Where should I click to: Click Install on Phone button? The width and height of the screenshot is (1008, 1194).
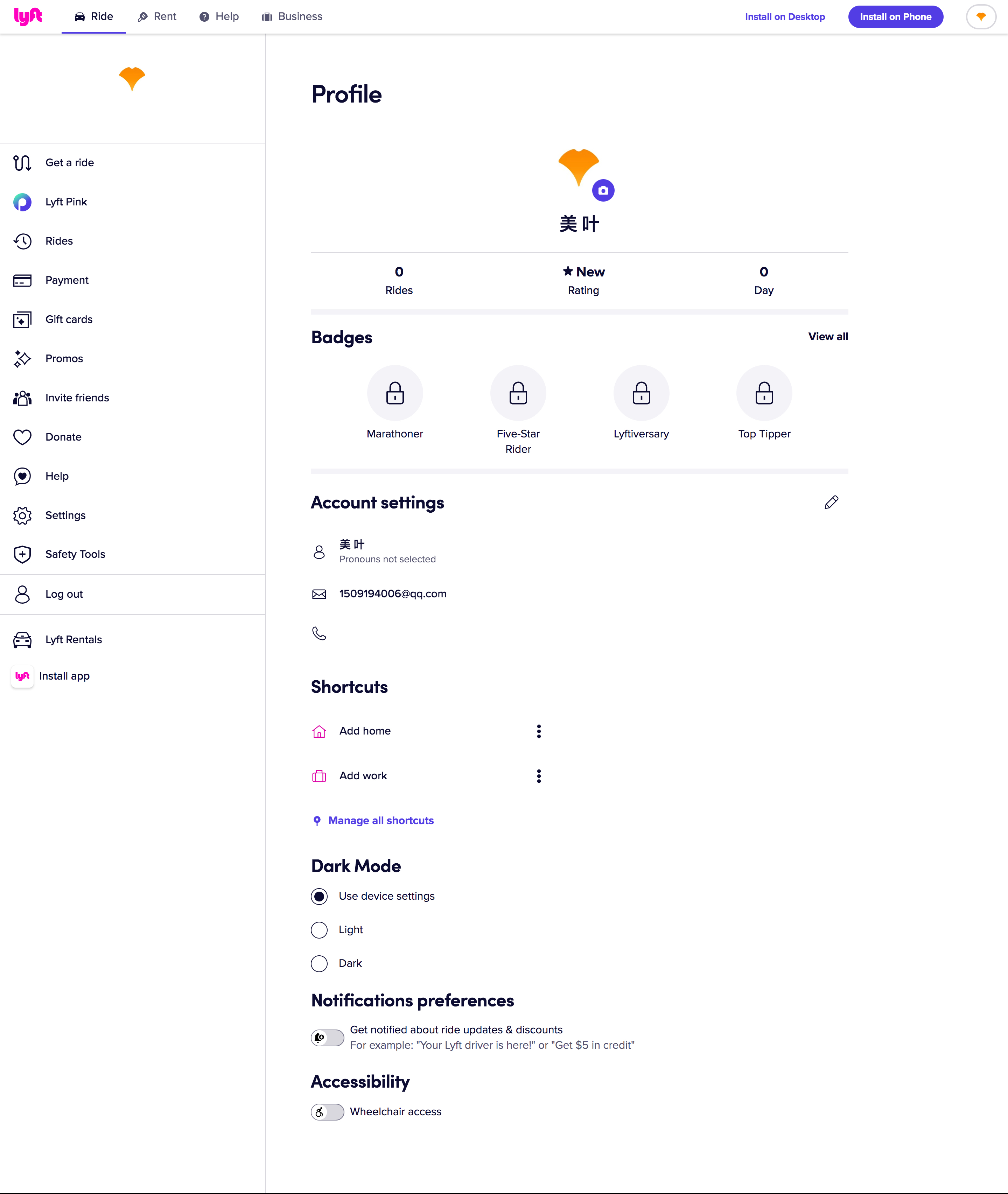pos(895,16)
